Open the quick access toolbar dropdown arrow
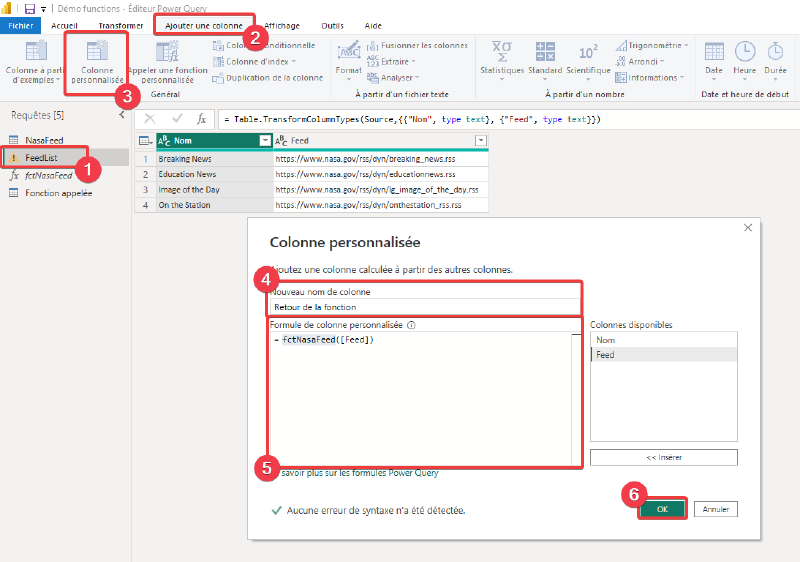Viewport: 800px width, 562px height. pyautogui.click(x=43, y=9)
